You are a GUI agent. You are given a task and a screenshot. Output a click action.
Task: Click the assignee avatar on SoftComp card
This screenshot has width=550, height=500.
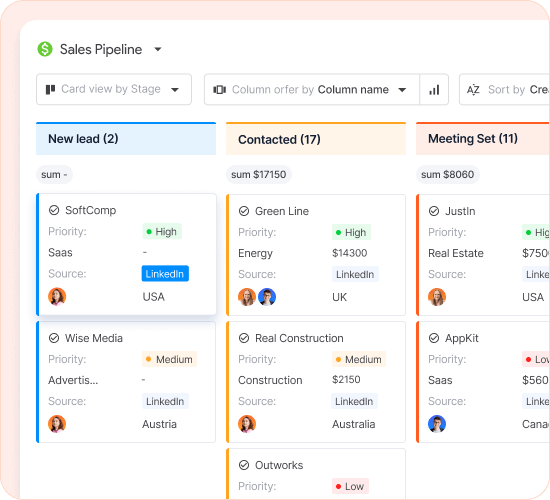pyautogui.click(x=57, y=296)
